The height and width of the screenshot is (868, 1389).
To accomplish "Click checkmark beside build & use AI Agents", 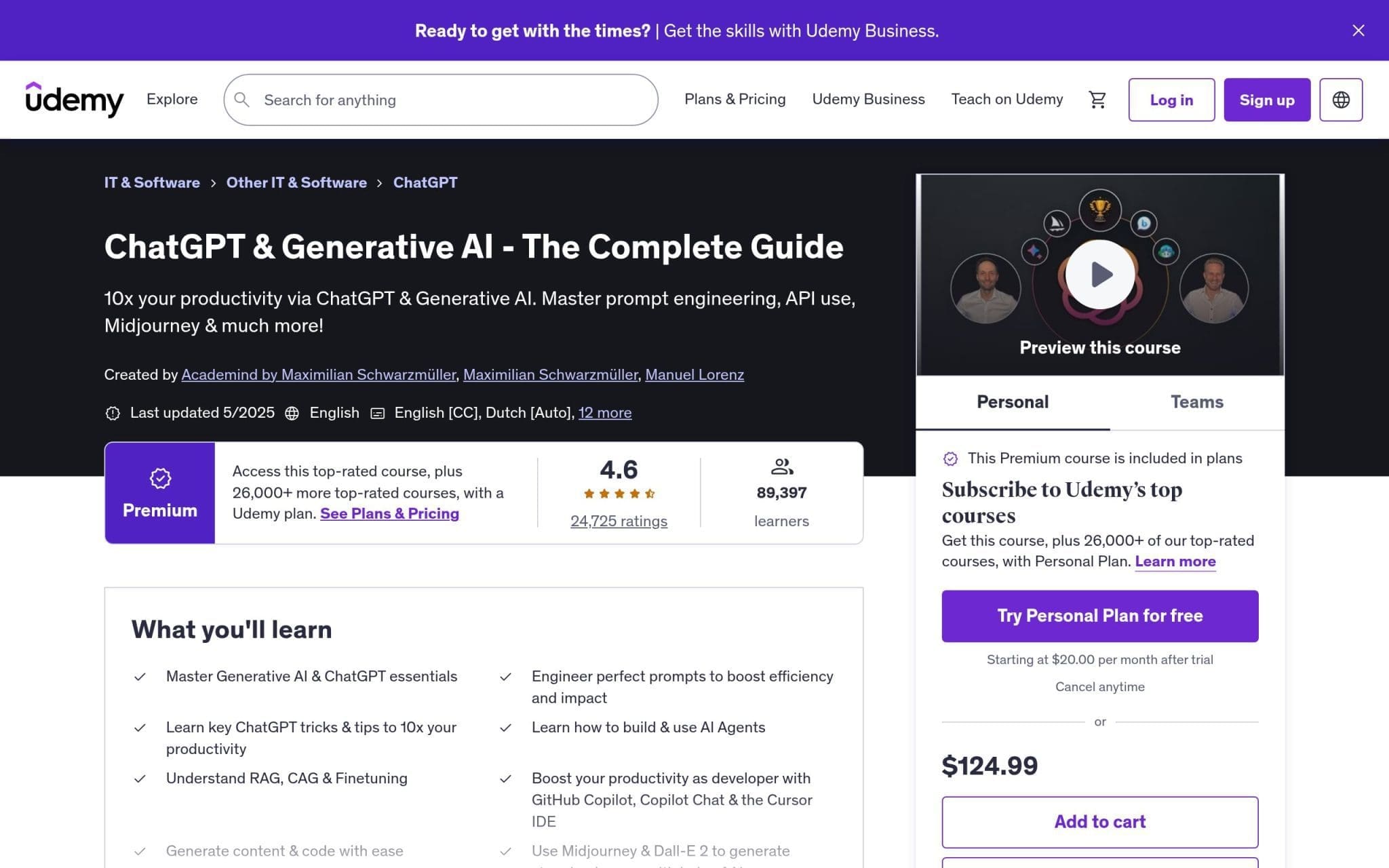I will click(x=505, y=728).
